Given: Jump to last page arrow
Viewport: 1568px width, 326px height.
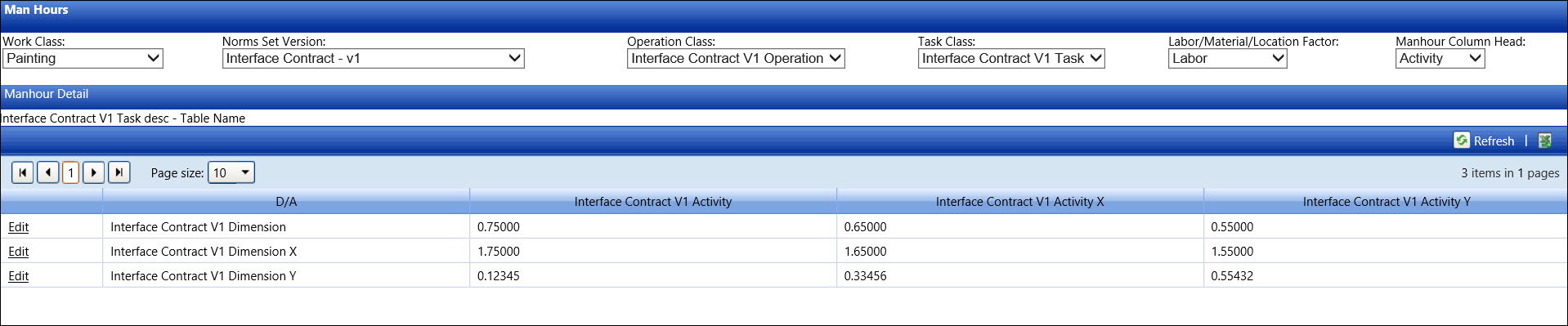Looking at the screenshot, I should click(x=119, y=172).
